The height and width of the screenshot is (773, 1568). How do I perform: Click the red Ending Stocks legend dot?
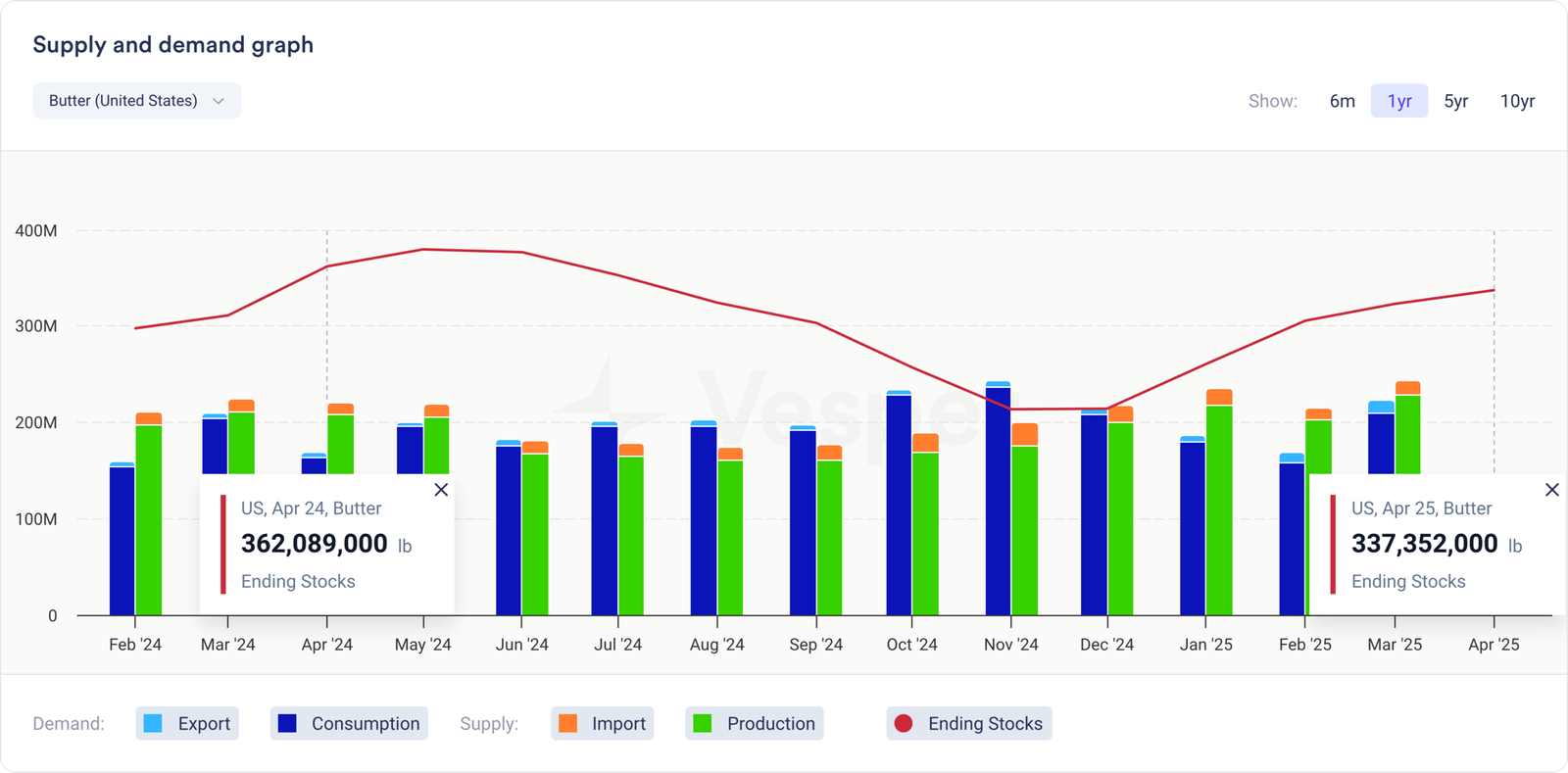(904, 724)
